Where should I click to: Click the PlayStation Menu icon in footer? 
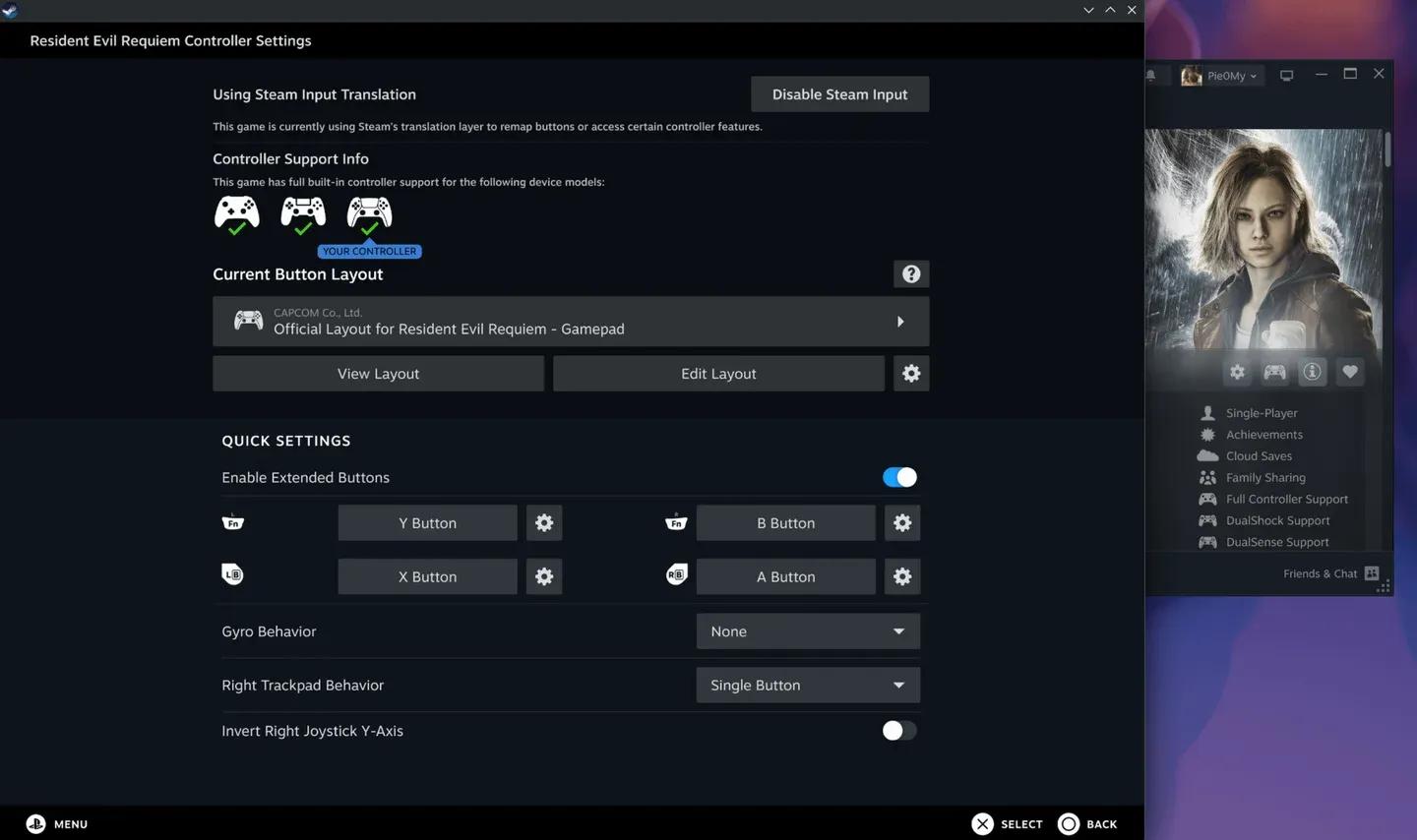35,824
